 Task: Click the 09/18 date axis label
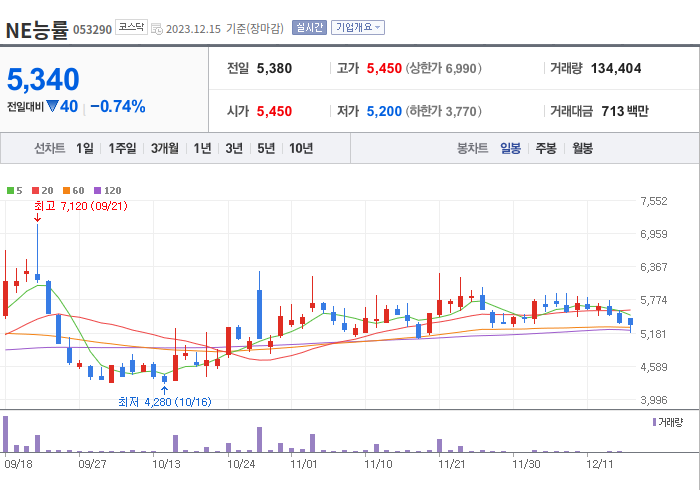18,464
